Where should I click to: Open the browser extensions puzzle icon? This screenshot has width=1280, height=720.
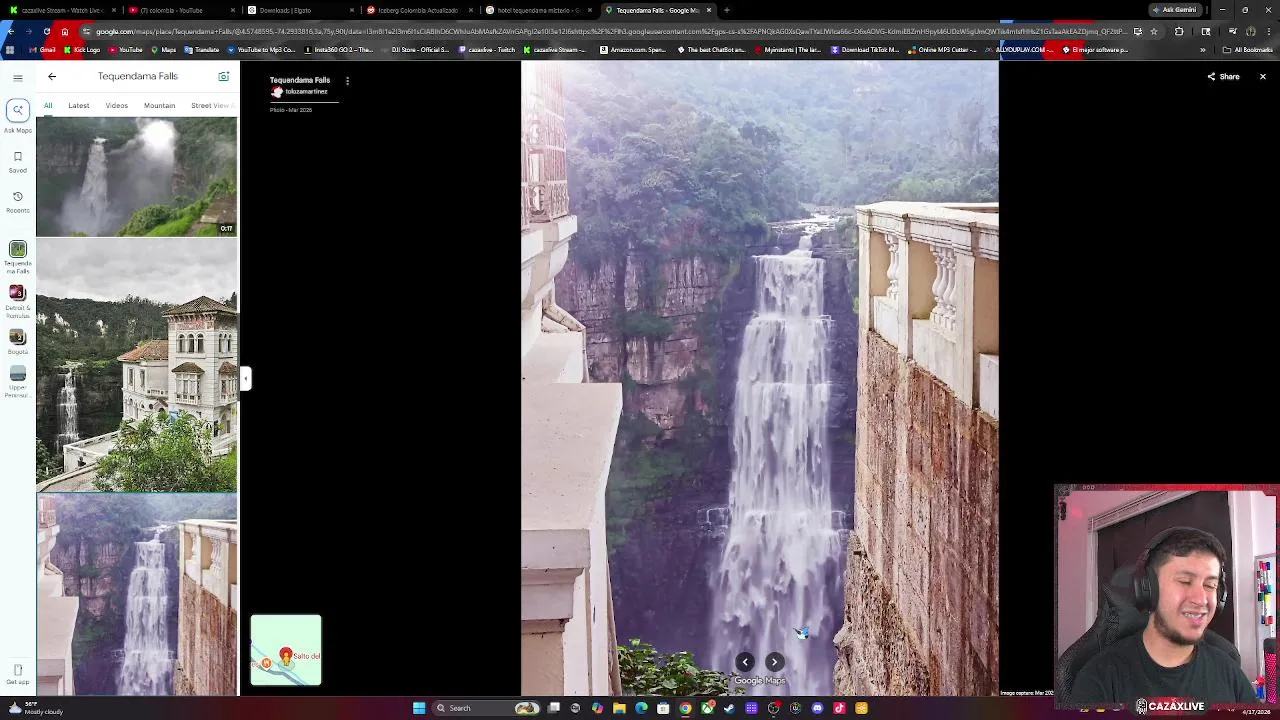(x=1179, y=31)
